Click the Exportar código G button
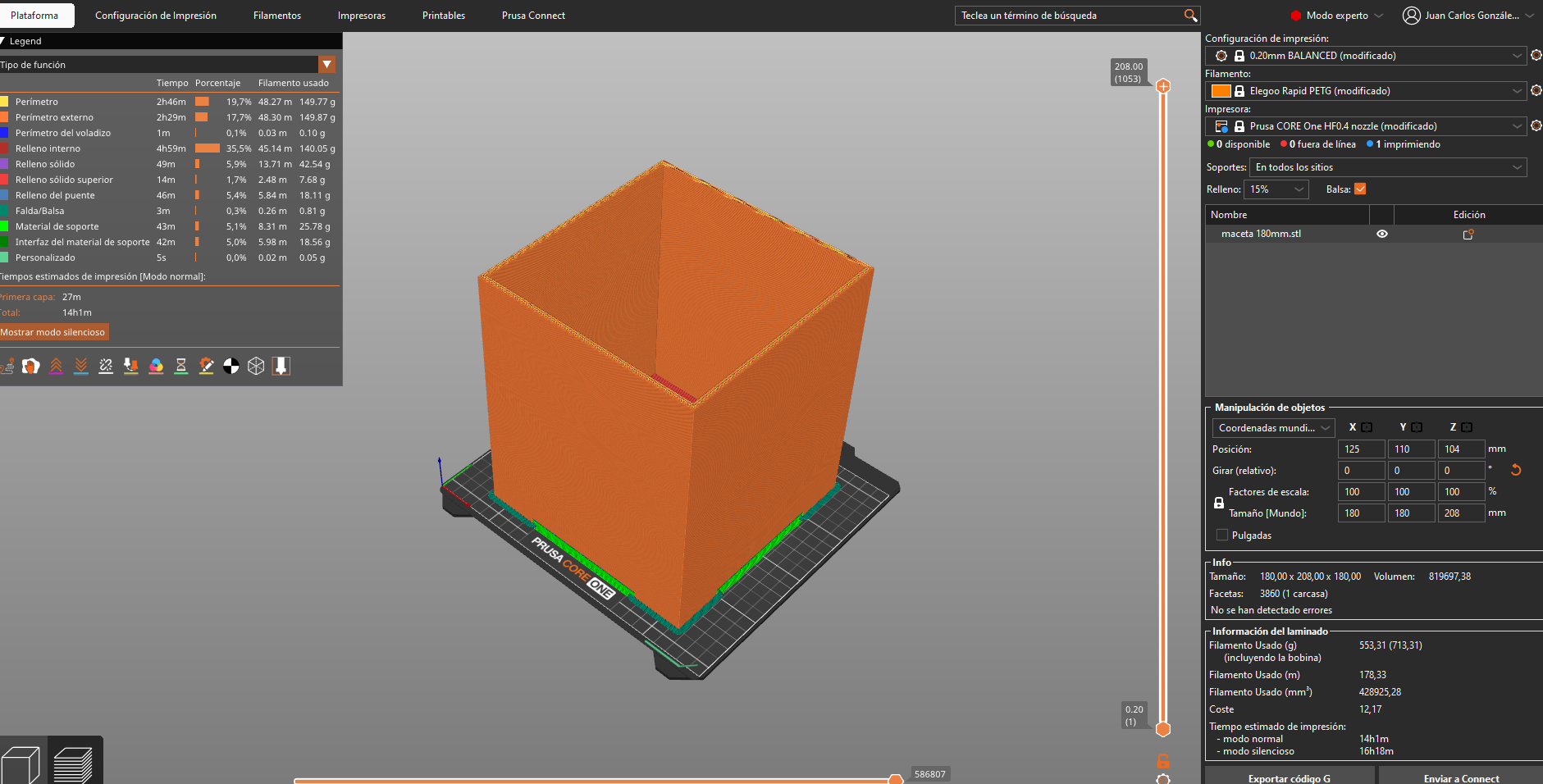The width and height of the screenshot is (1543, 784). coord(1290,776)
